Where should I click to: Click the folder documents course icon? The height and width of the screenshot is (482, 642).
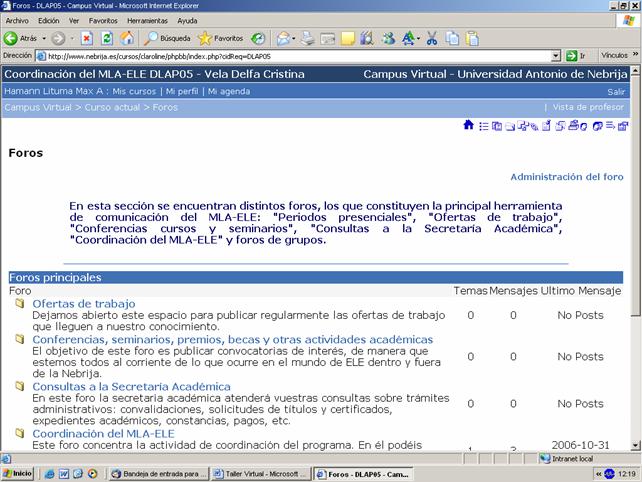click(x=510, y=127)
